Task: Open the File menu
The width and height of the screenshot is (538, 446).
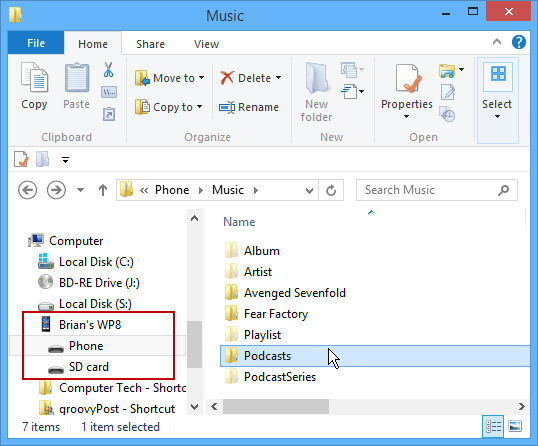Action: point(36,43)
